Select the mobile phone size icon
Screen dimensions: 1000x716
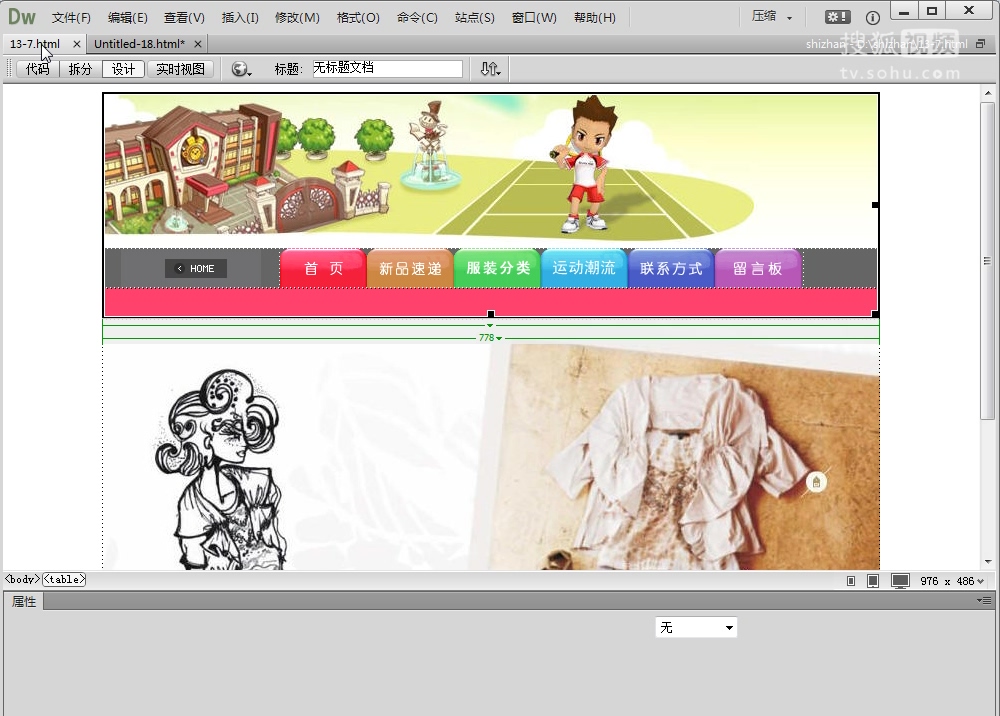coord(851,581)
